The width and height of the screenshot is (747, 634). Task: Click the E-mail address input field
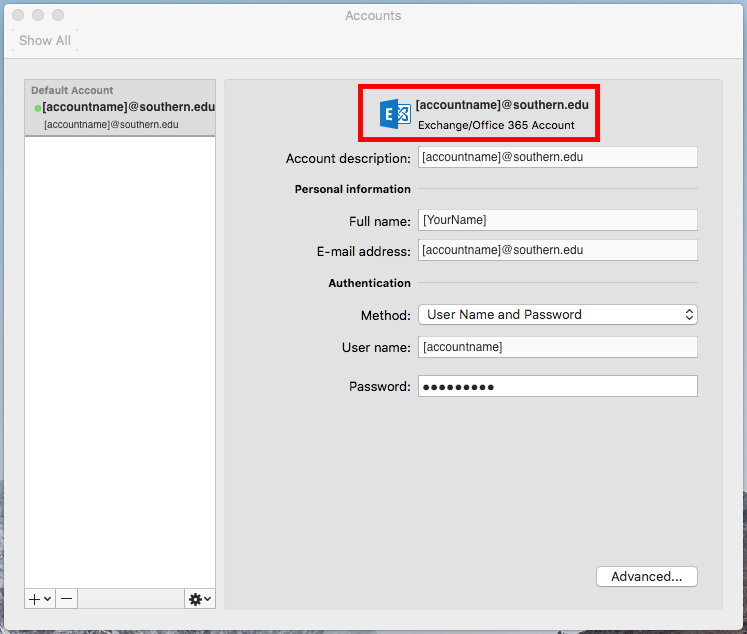click(x=557, y=250)
